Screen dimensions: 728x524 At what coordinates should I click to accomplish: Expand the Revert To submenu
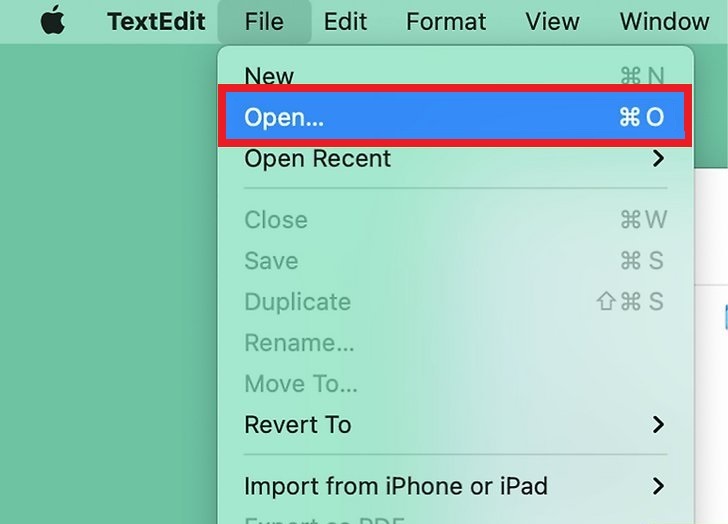click(x=298, y=424)
